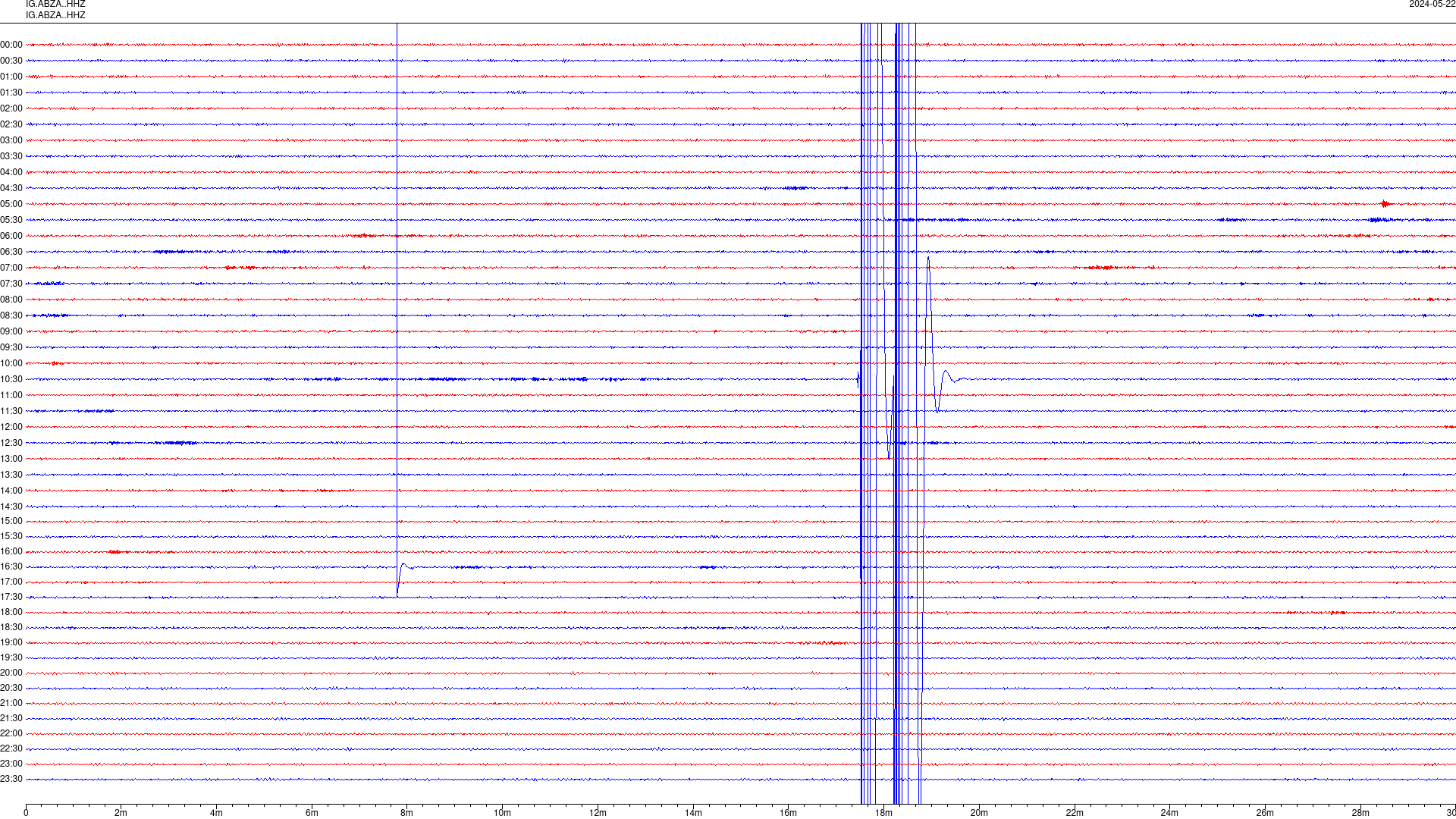Click the 05:00 time row label
The width and height of the screenshot is (1456, 819).
tap(11, 204)
